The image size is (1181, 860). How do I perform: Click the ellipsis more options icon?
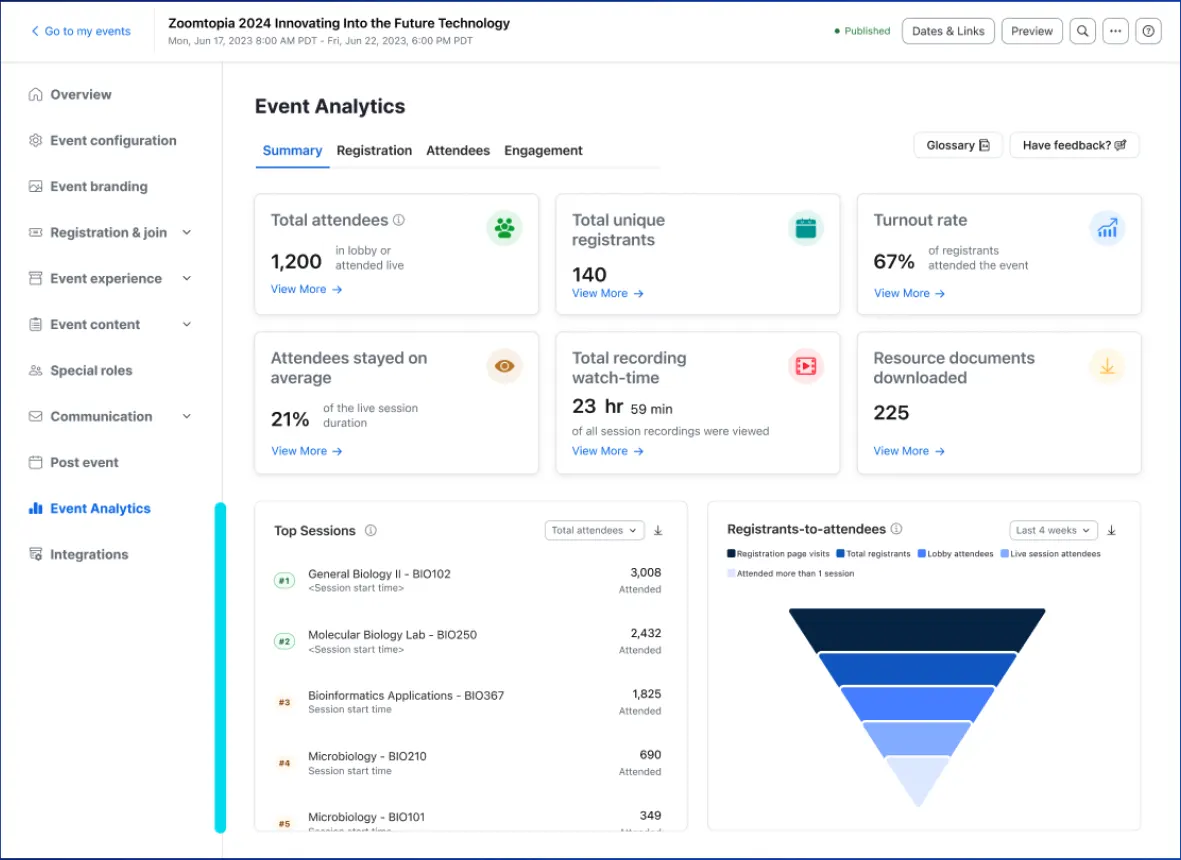pyautogui.click(x=1115, y=31)
